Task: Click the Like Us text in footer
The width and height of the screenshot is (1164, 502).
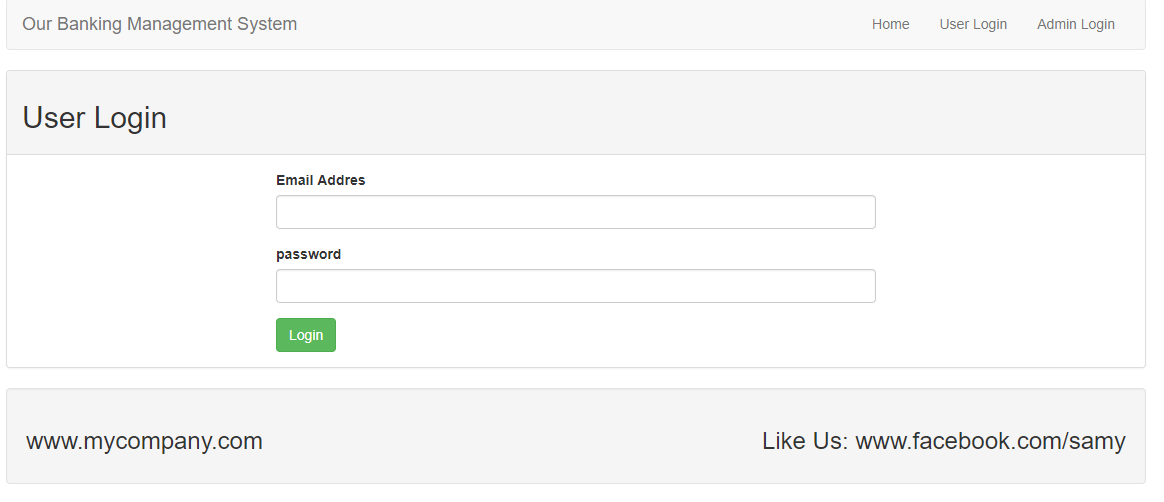Action: (804, 441)
